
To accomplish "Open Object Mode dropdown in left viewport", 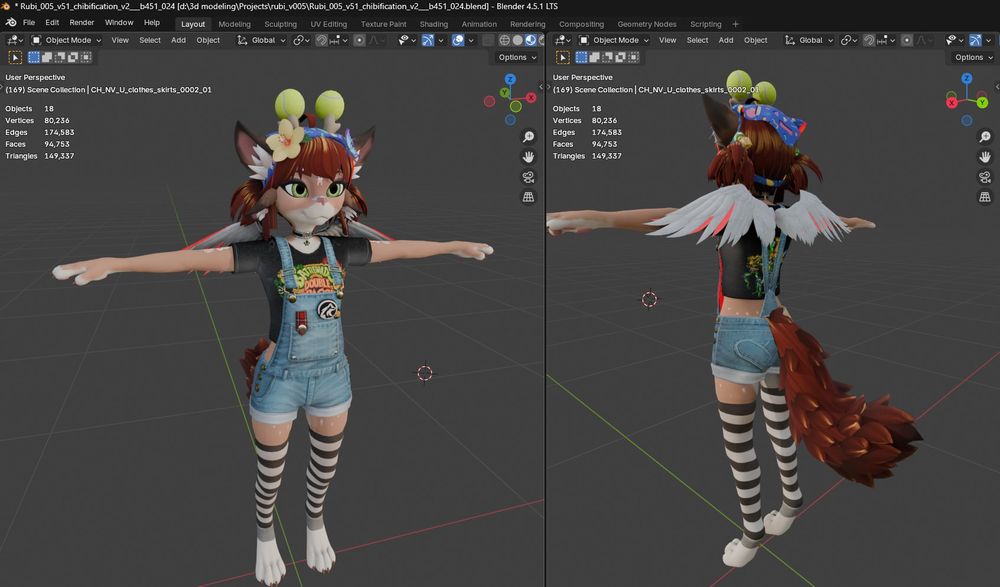I will click(x=67, y=40).
